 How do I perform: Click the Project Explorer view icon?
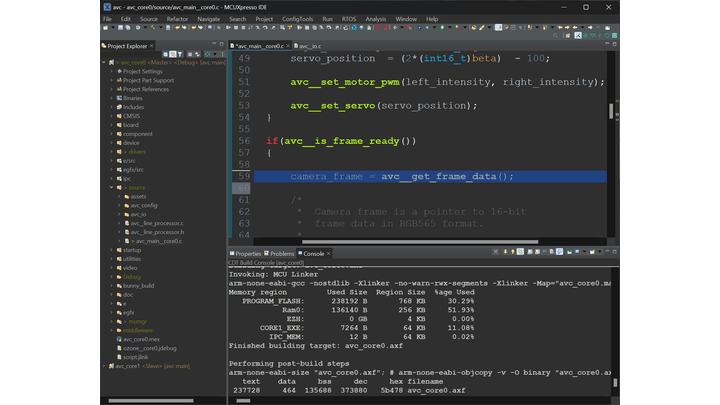104,46
